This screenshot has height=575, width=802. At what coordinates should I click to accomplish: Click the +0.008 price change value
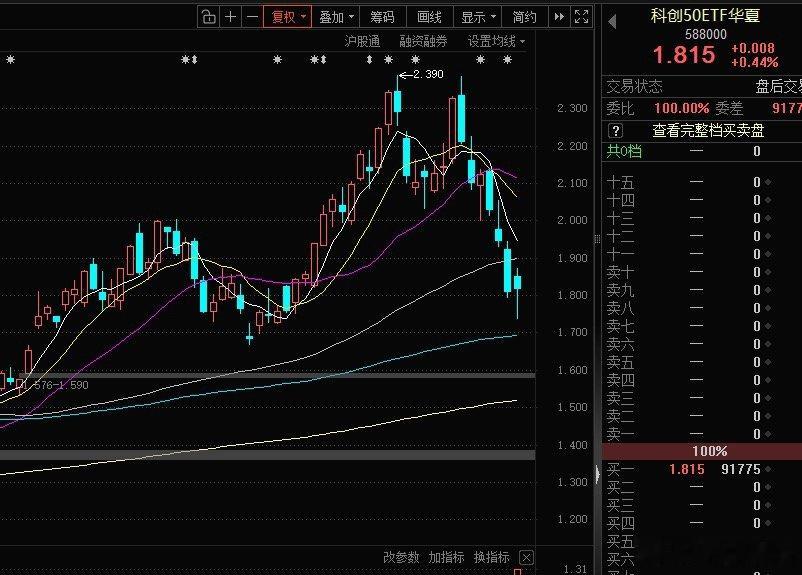(x=752, y=48)
